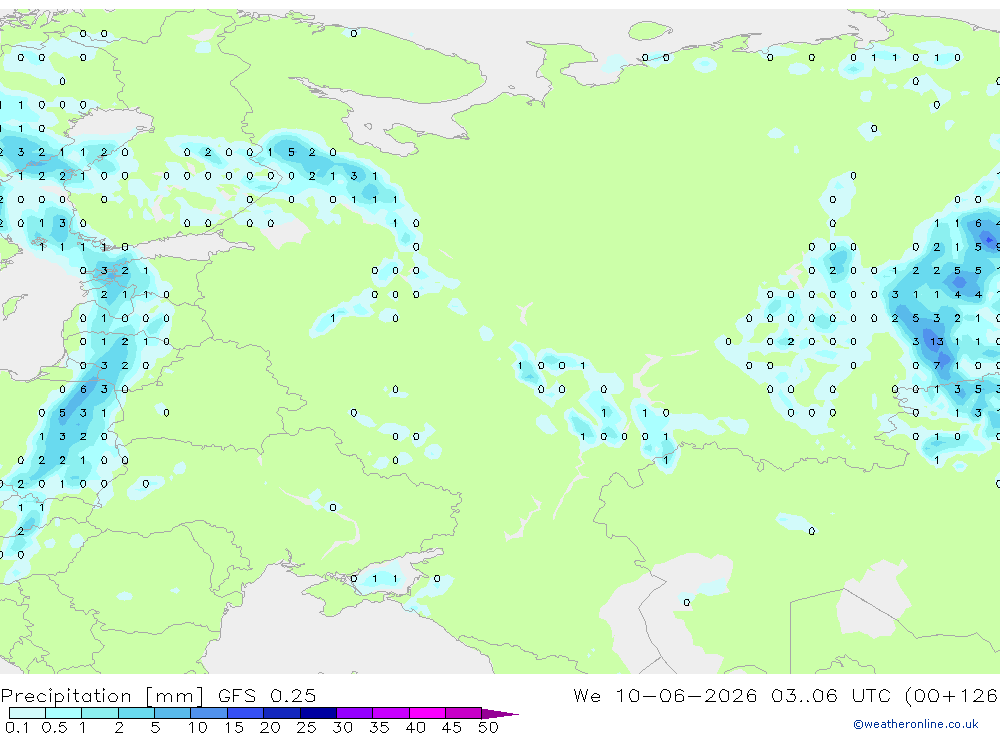Click the legend swatch between 0.5 and 1
The image size is (1000, 733).
tap(63, 713)
